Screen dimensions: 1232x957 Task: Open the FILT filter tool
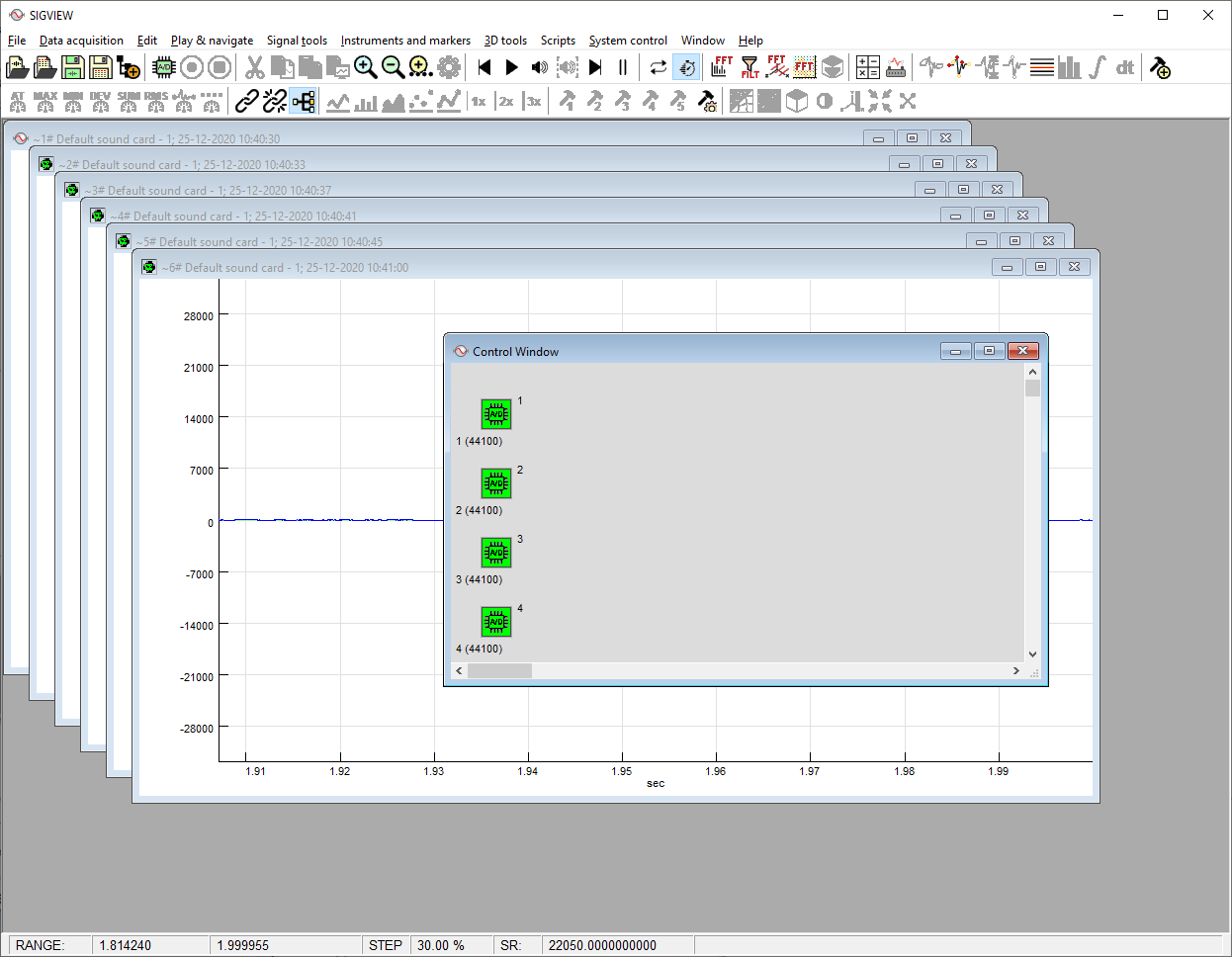(749, 67)
